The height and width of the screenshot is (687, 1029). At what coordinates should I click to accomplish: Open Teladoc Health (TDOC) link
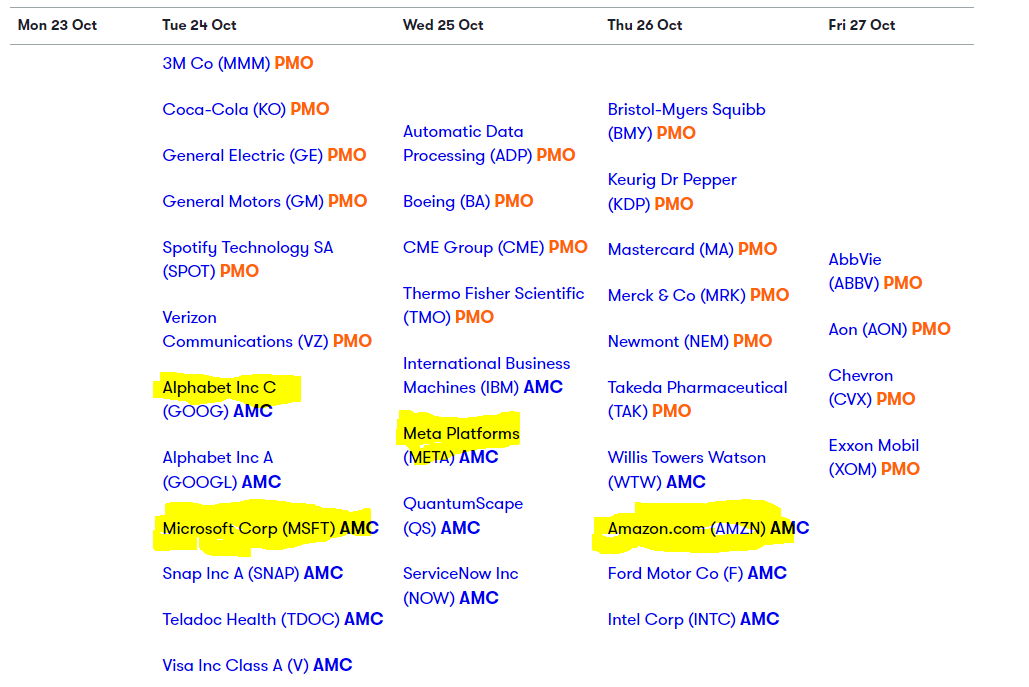pos(251,619)
